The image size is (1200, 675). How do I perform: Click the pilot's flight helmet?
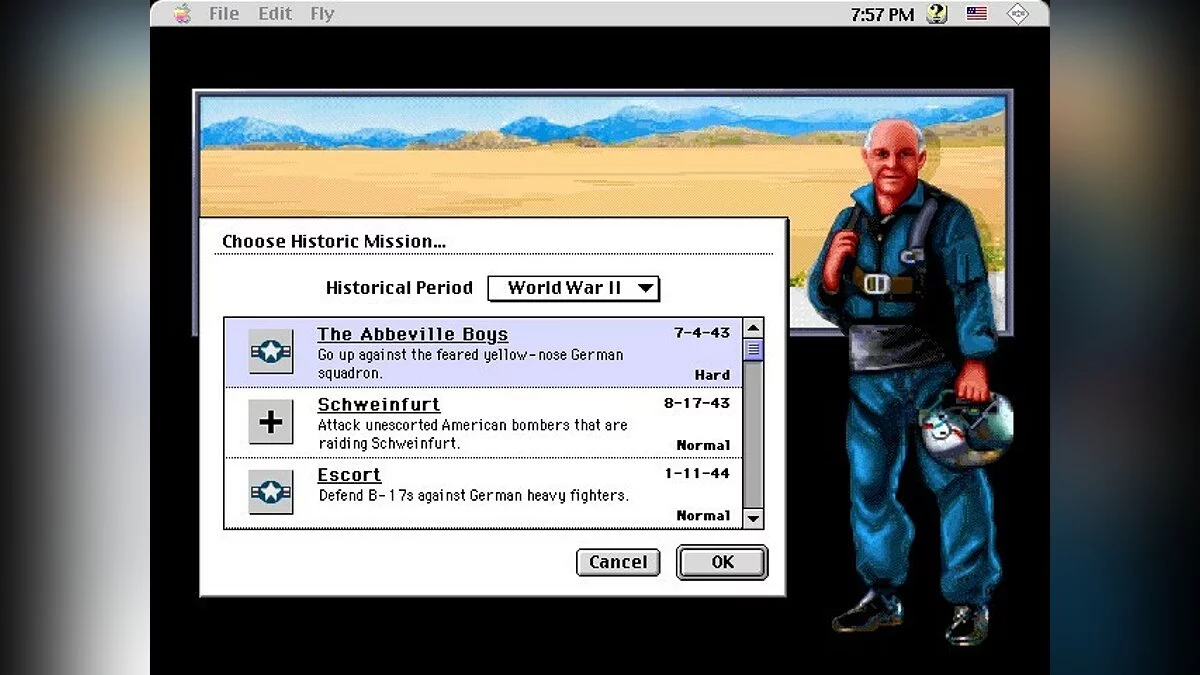pos(965,430)
